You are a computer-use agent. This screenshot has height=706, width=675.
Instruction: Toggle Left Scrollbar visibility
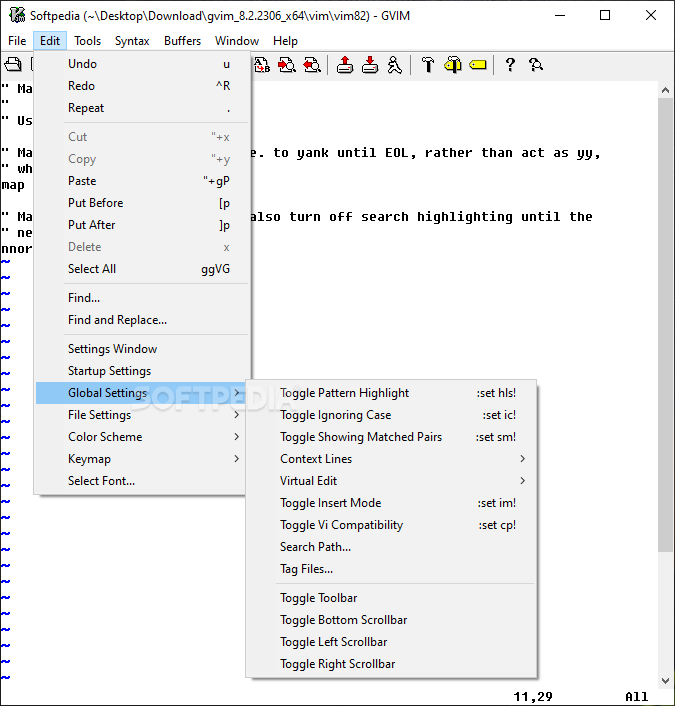[x=391, y=642]
